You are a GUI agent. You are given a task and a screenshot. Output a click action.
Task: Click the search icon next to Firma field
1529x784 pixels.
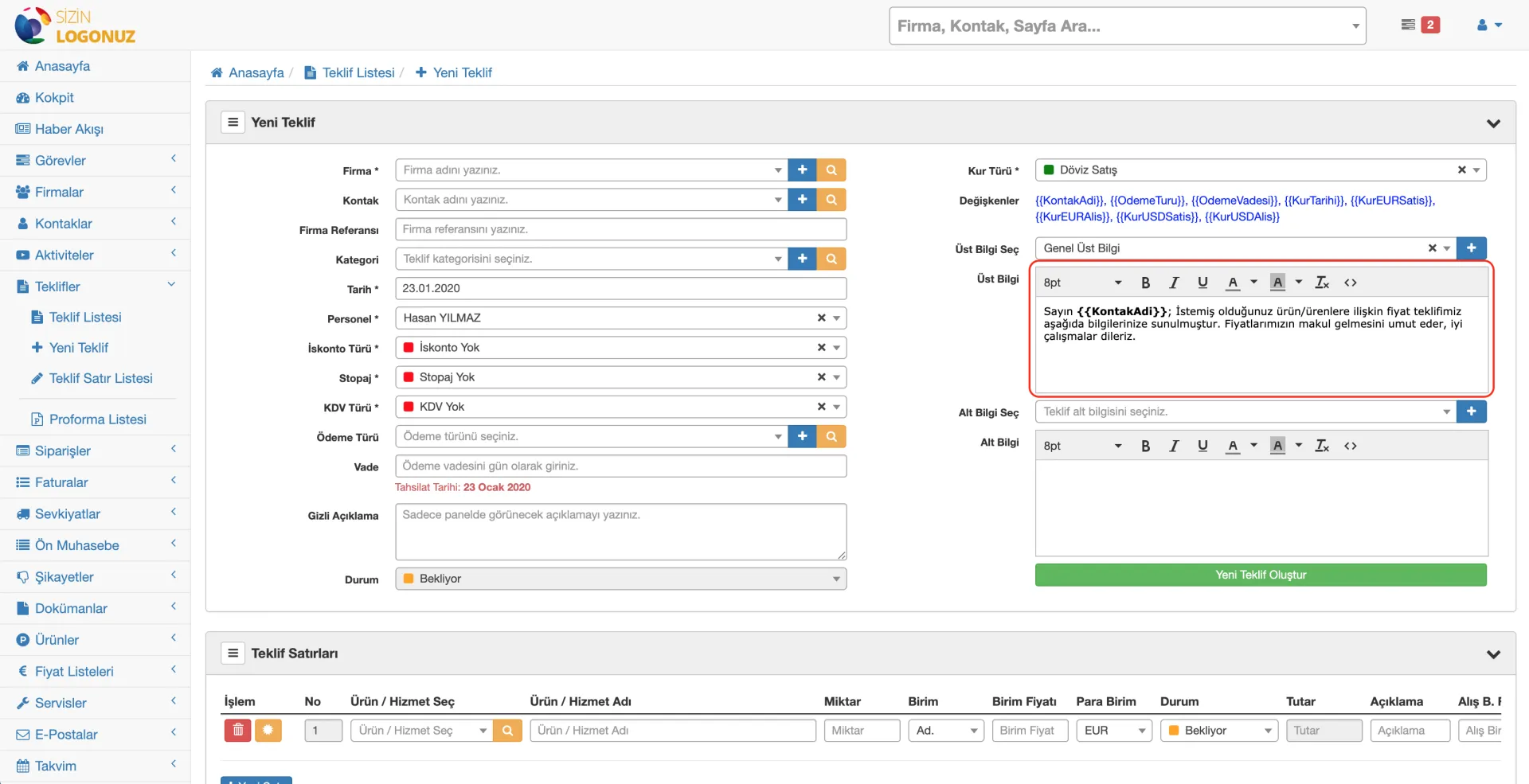831,170
